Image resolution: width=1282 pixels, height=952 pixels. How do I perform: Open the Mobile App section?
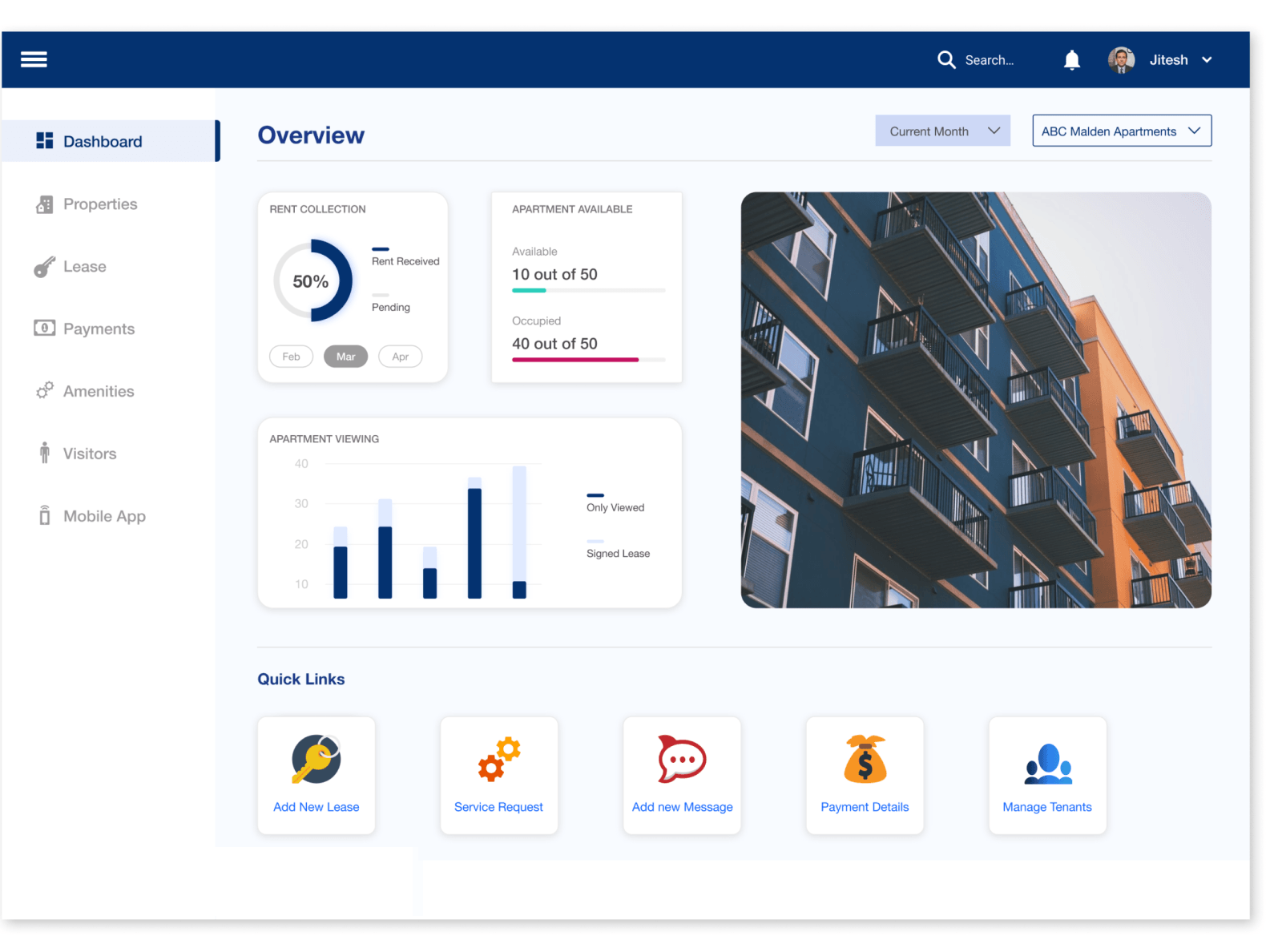104,516
